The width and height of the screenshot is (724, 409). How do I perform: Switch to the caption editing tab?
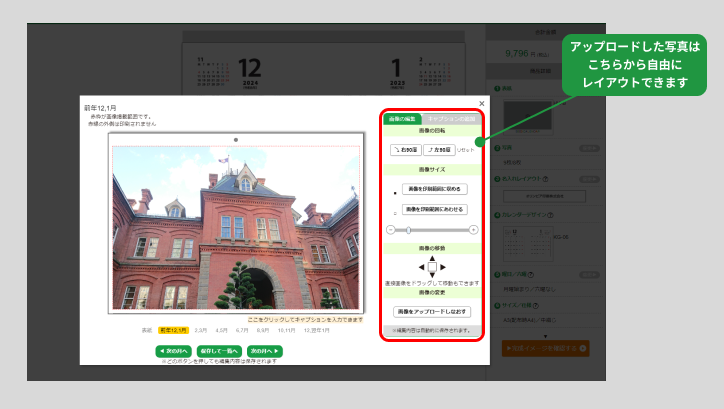(x=450, y=118)
